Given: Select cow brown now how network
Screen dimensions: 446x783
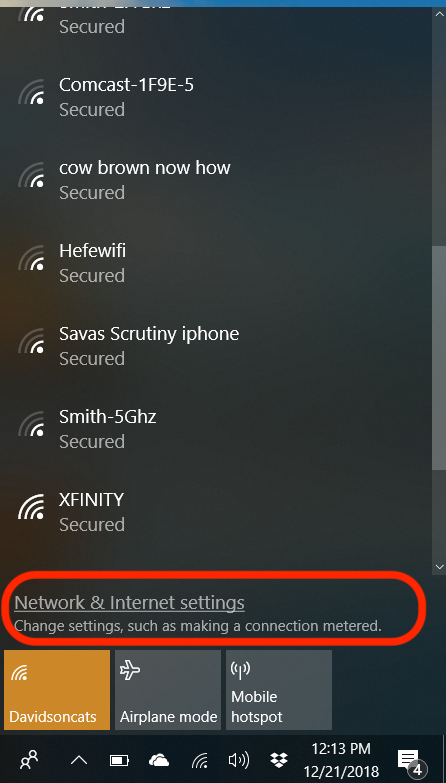Looking at the screenshot, I should (216, 180).
